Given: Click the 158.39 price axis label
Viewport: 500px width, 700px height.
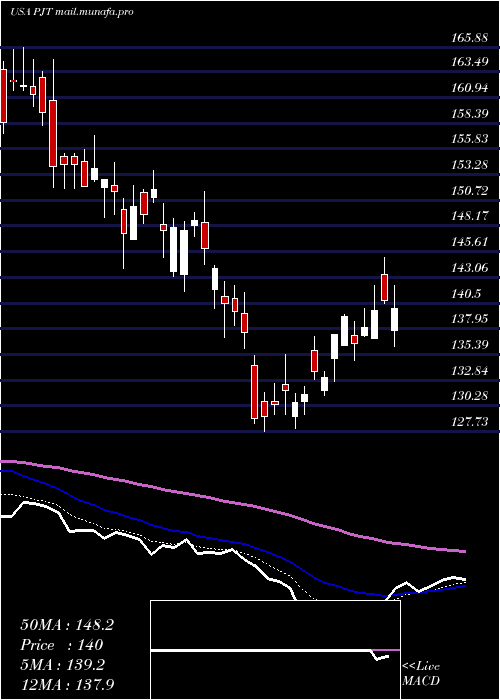Looking at the screenshot, I should (x=469, y=114).
